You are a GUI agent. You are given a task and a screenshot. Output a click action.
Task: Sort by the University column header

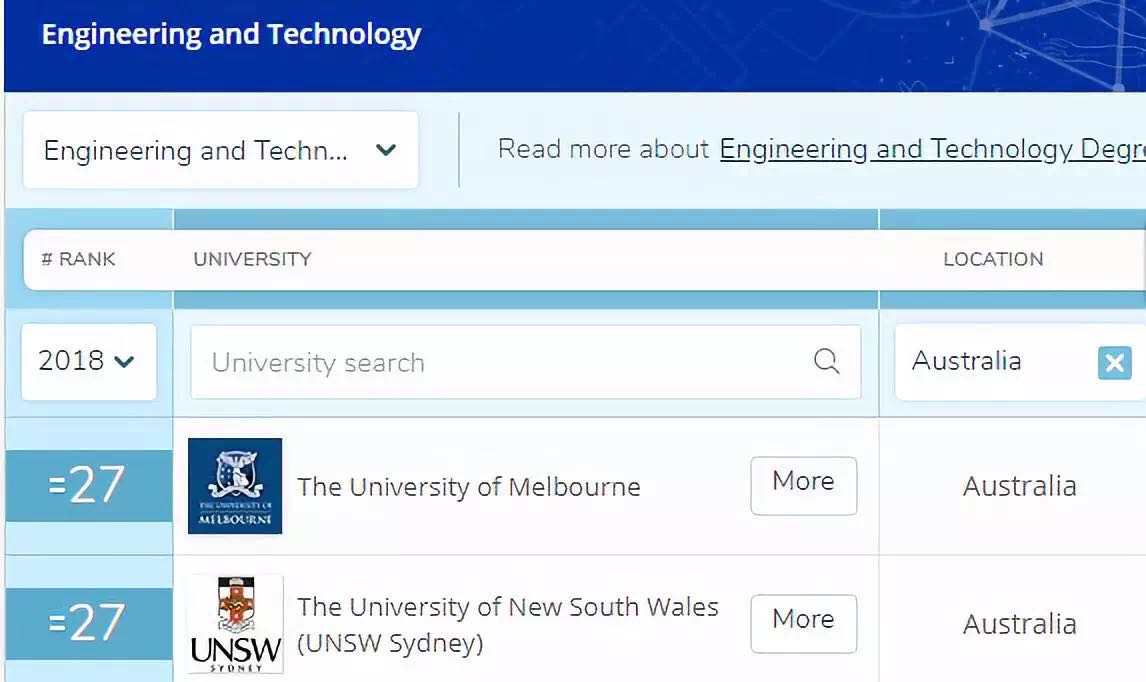click(252, 259)
